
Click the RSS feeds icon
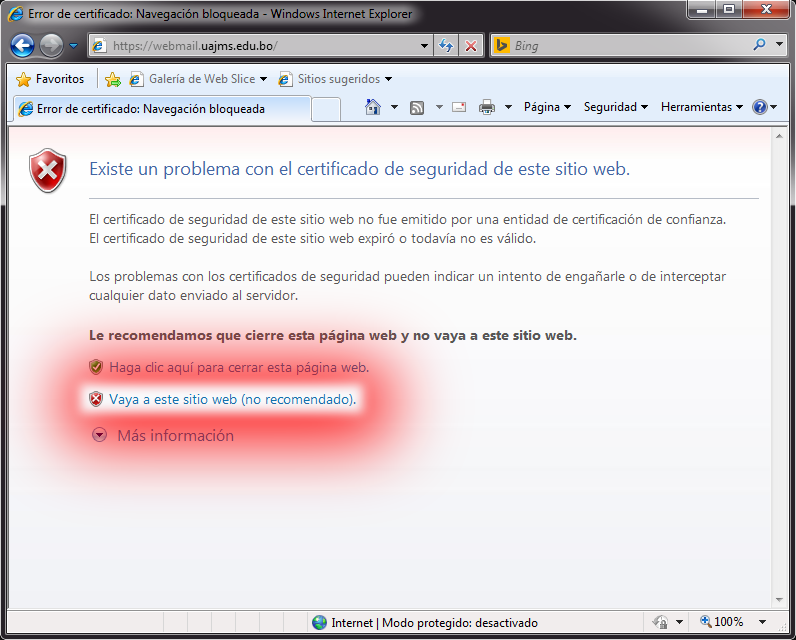click(417, 107)
